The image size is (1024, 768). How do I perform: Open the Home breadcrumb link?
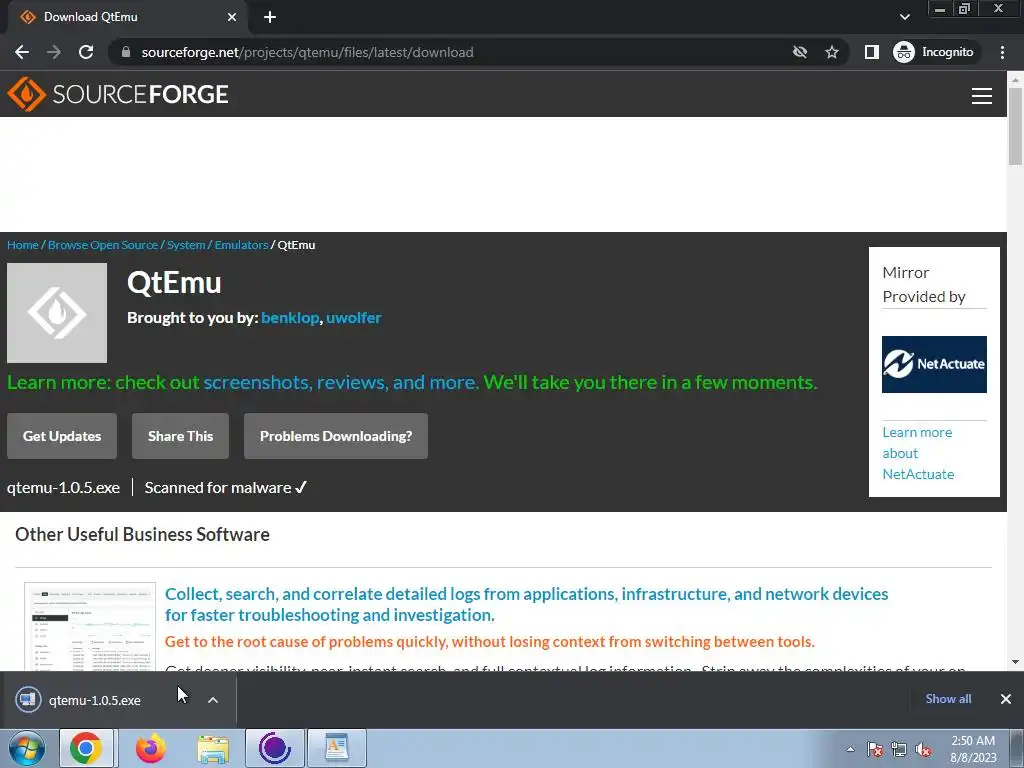click(x=23, y=245)
